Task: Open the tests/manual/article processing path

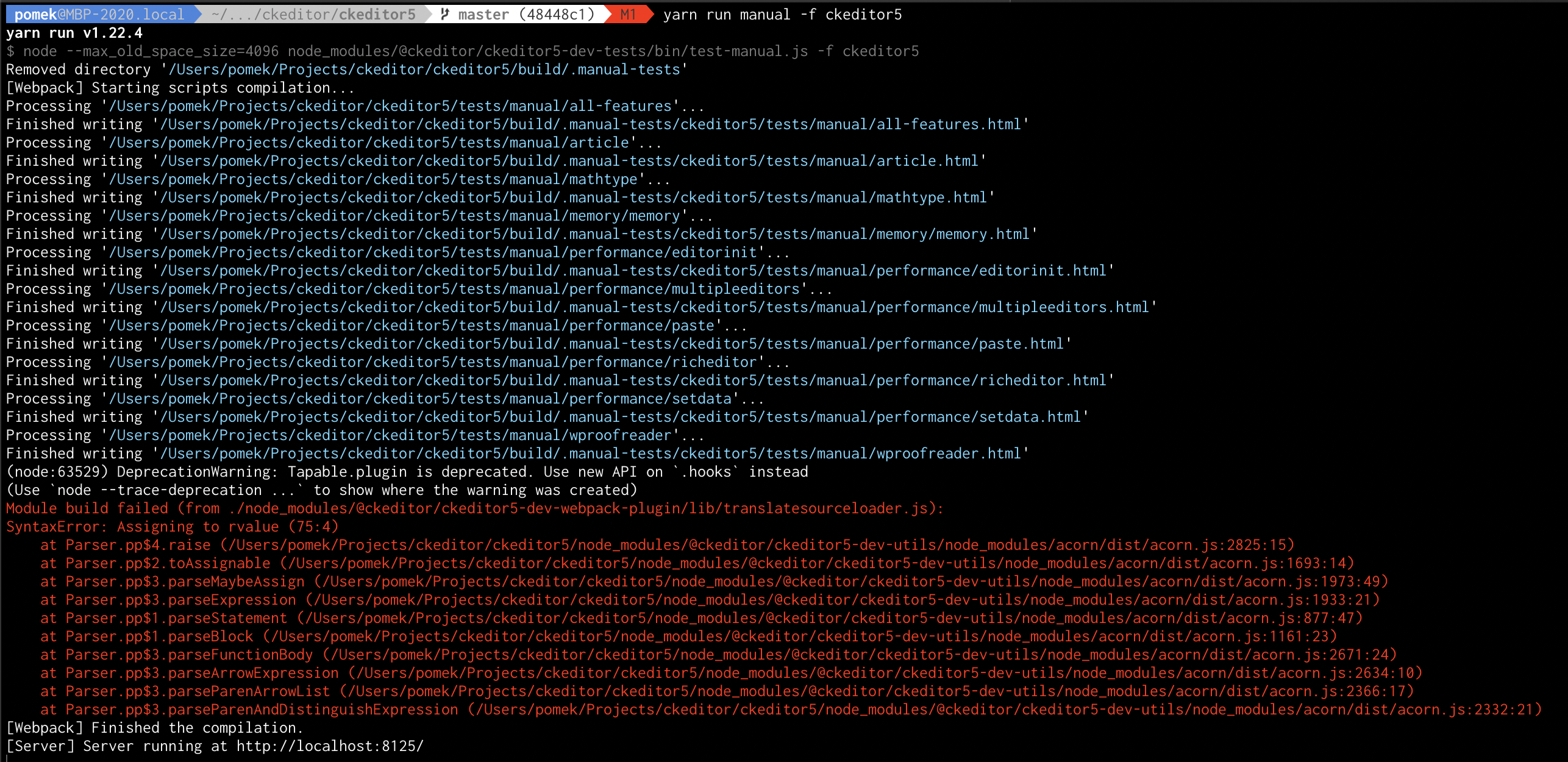Action: point(369,142)
